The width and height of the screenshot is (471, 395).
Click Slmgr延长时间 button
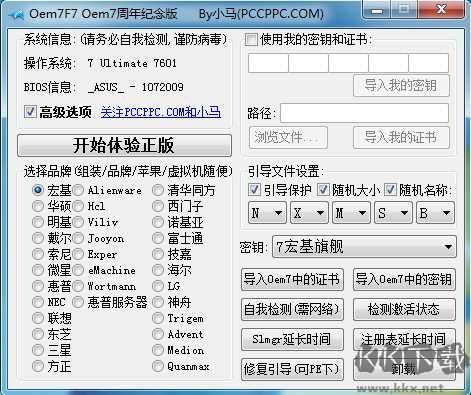[x=292, y=339]
